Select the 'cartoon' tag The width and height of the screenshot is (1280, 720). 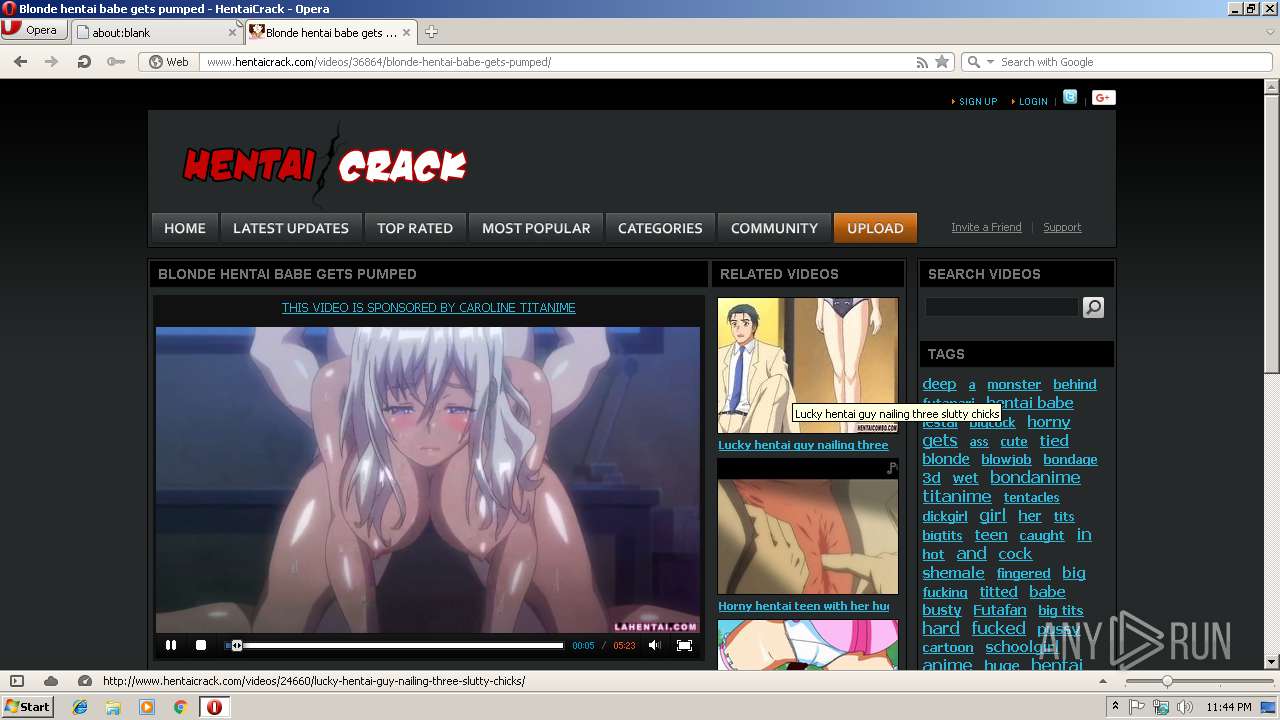click(948, 647)
